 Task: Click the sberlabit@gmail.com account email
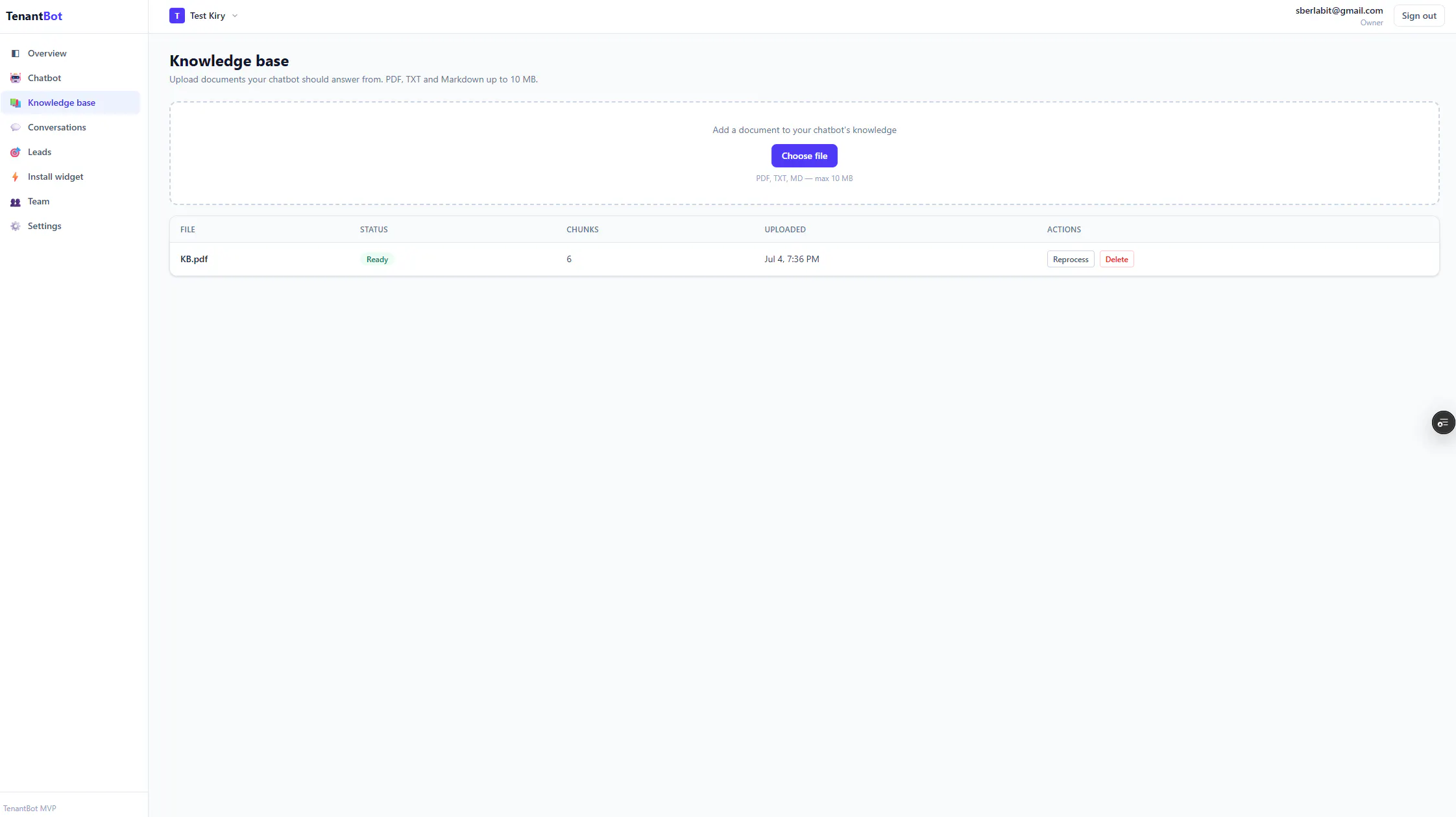coord(1339,10)
